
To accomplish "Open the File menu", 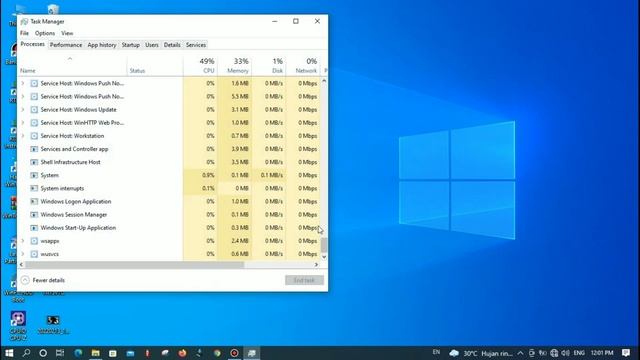I will click(x=24, y=33).
